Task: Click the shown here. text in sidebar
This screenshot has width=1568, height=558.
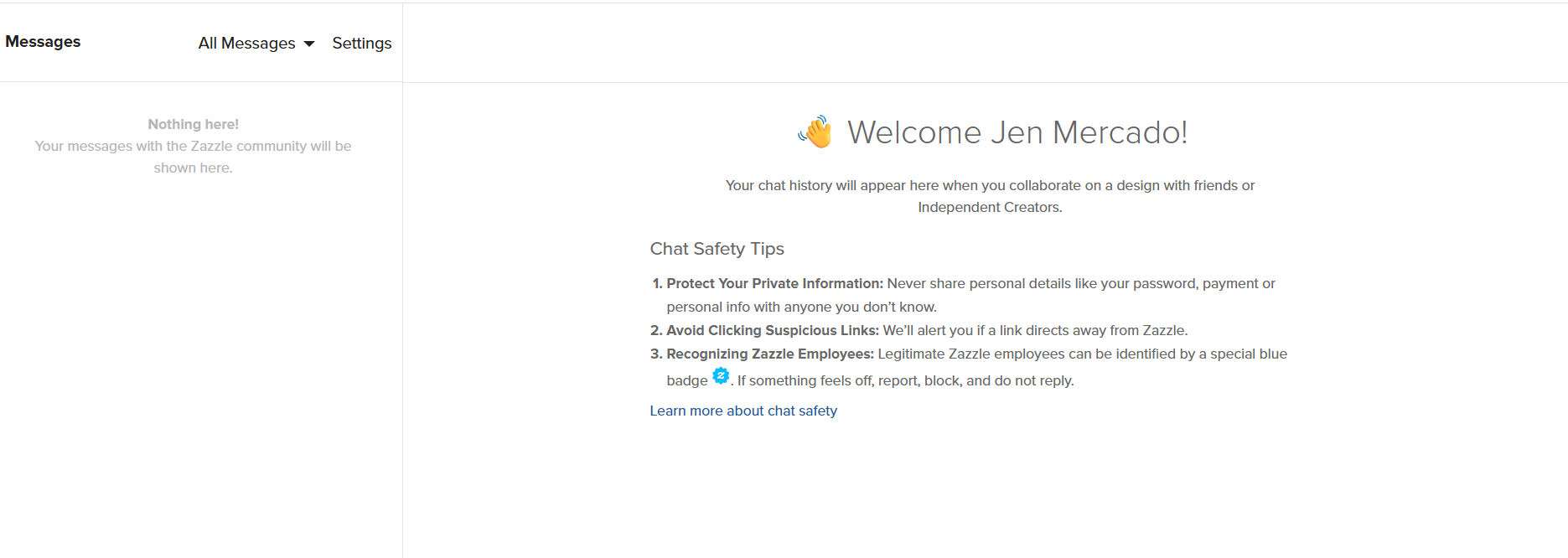Action: (x=194, y=168)
